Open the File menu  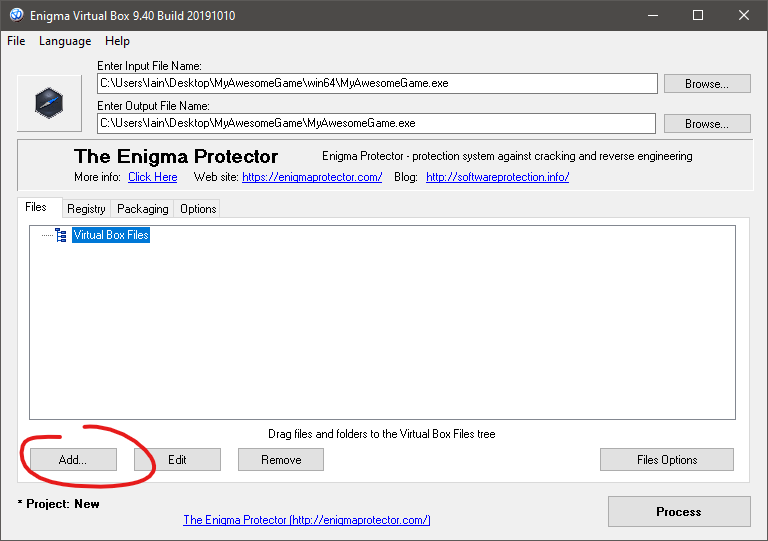(x=16, y=41)
